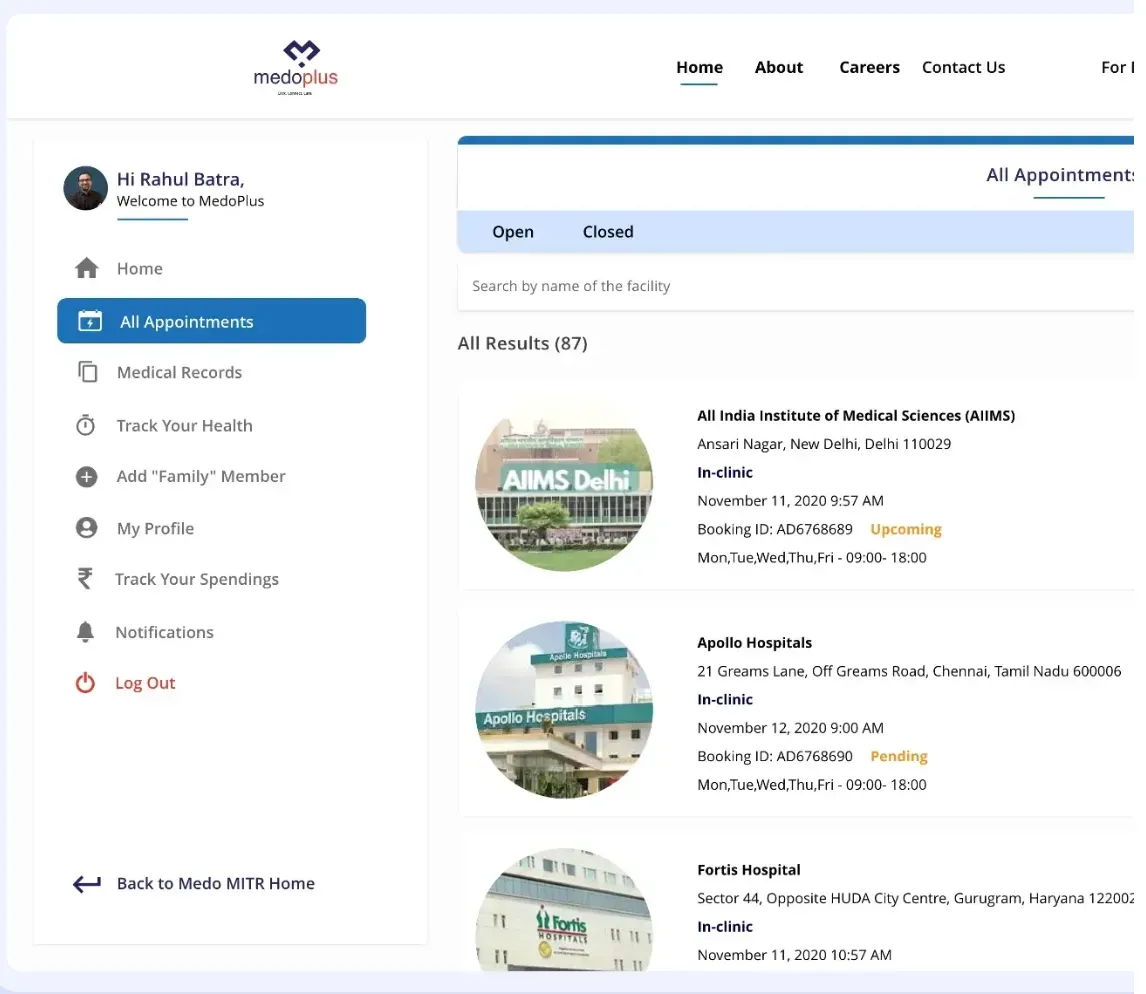Select All Appointments in the sidebar
The width and height of the screenshot is (1146, 994).
click(x=211, y=321)
